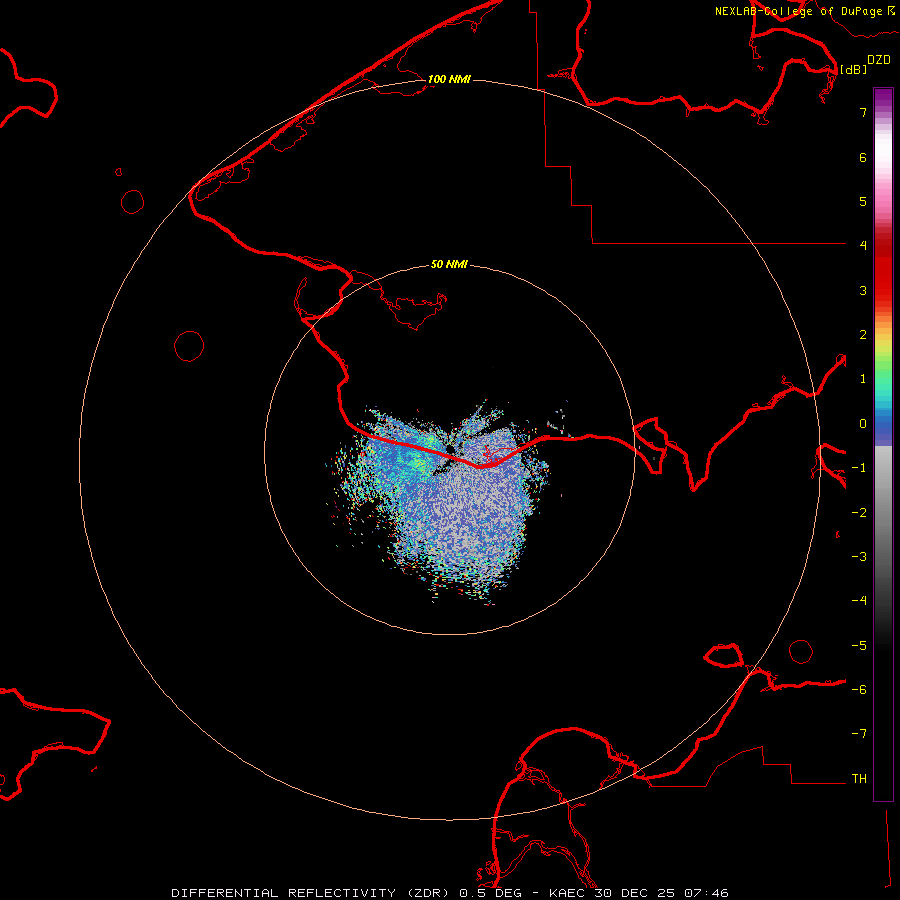Click the 50 NMI range ring label
Viewport: 900px width, 900px height.
(x=449, y=264)
